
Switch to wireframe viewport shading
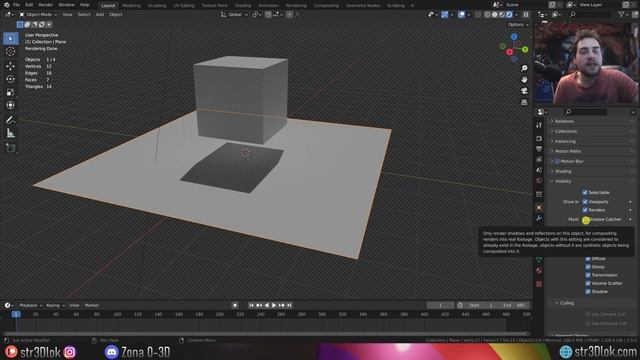[487, 15]
